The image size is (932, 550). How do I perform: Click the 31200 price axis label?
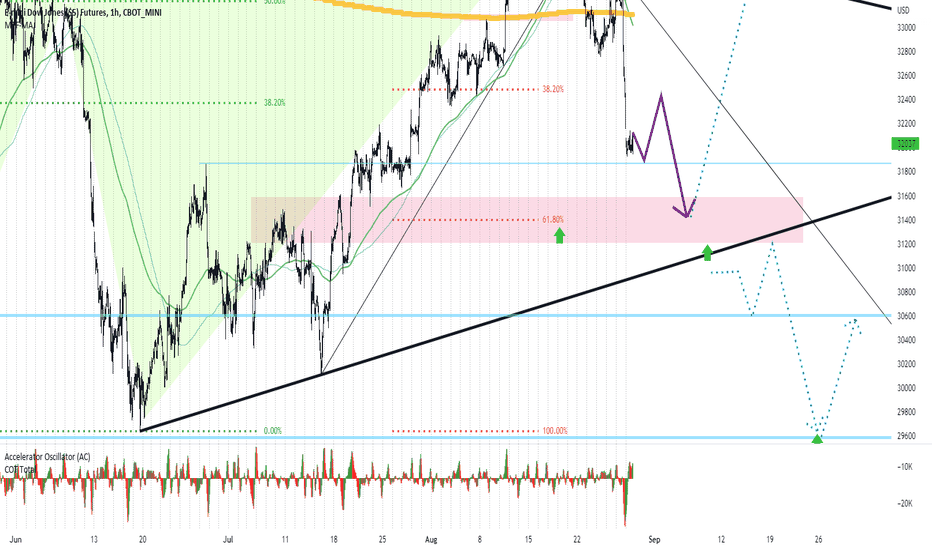906,244
